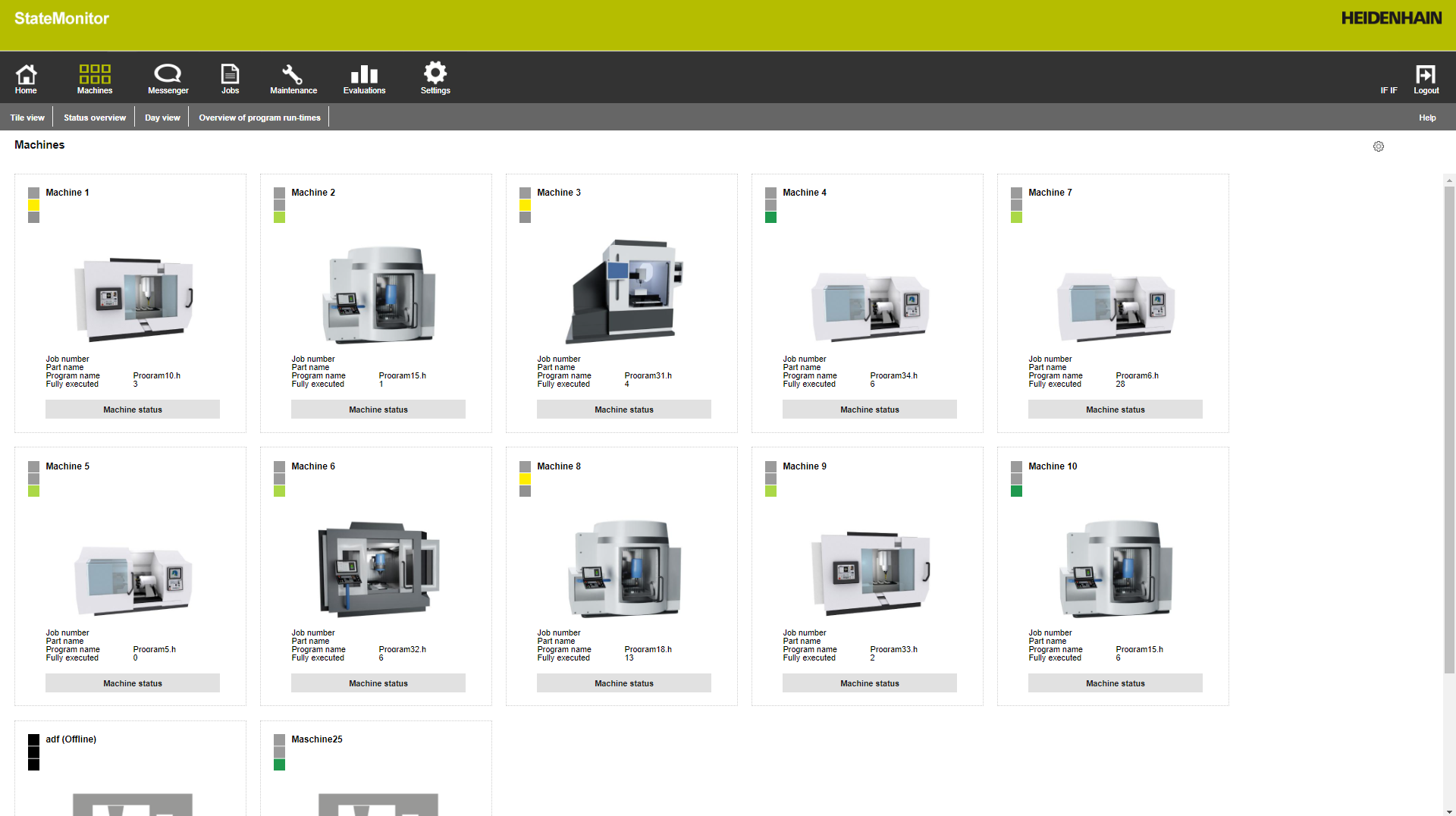Click the IF IF user label
1456x816 pixels.
click(x=1389, y=90)
